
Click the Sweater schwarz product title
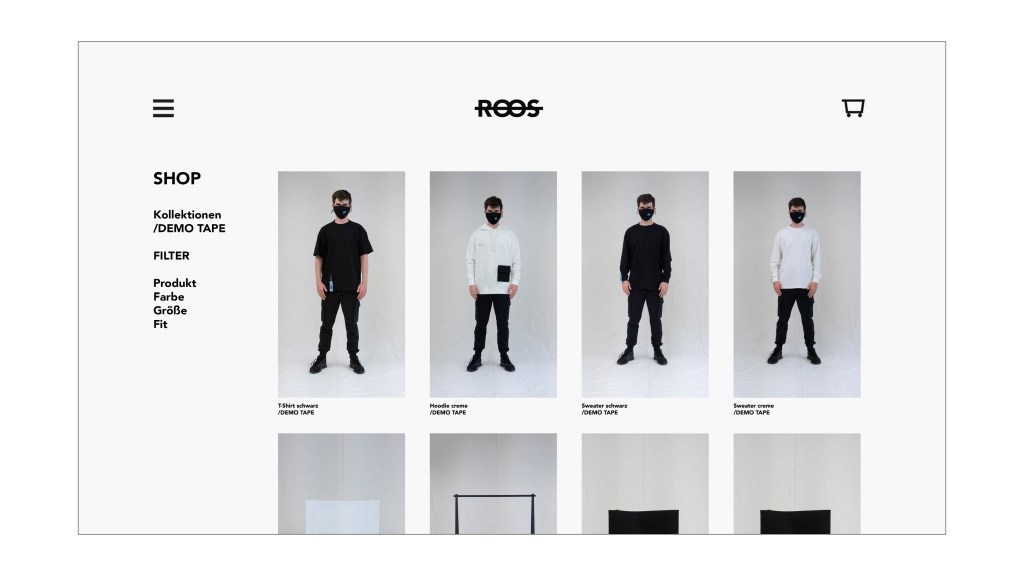coord(604,406)
